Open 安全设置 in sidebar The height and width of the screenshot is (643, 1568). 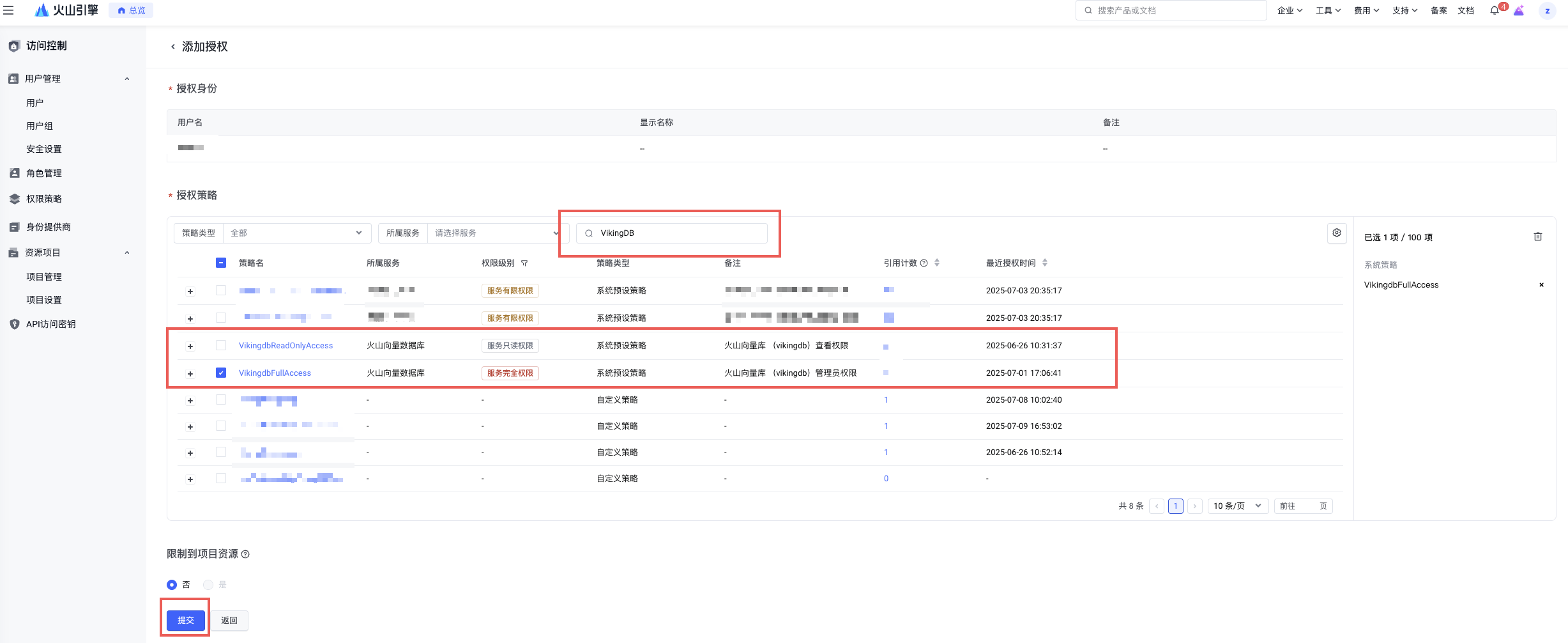(44, 149)
